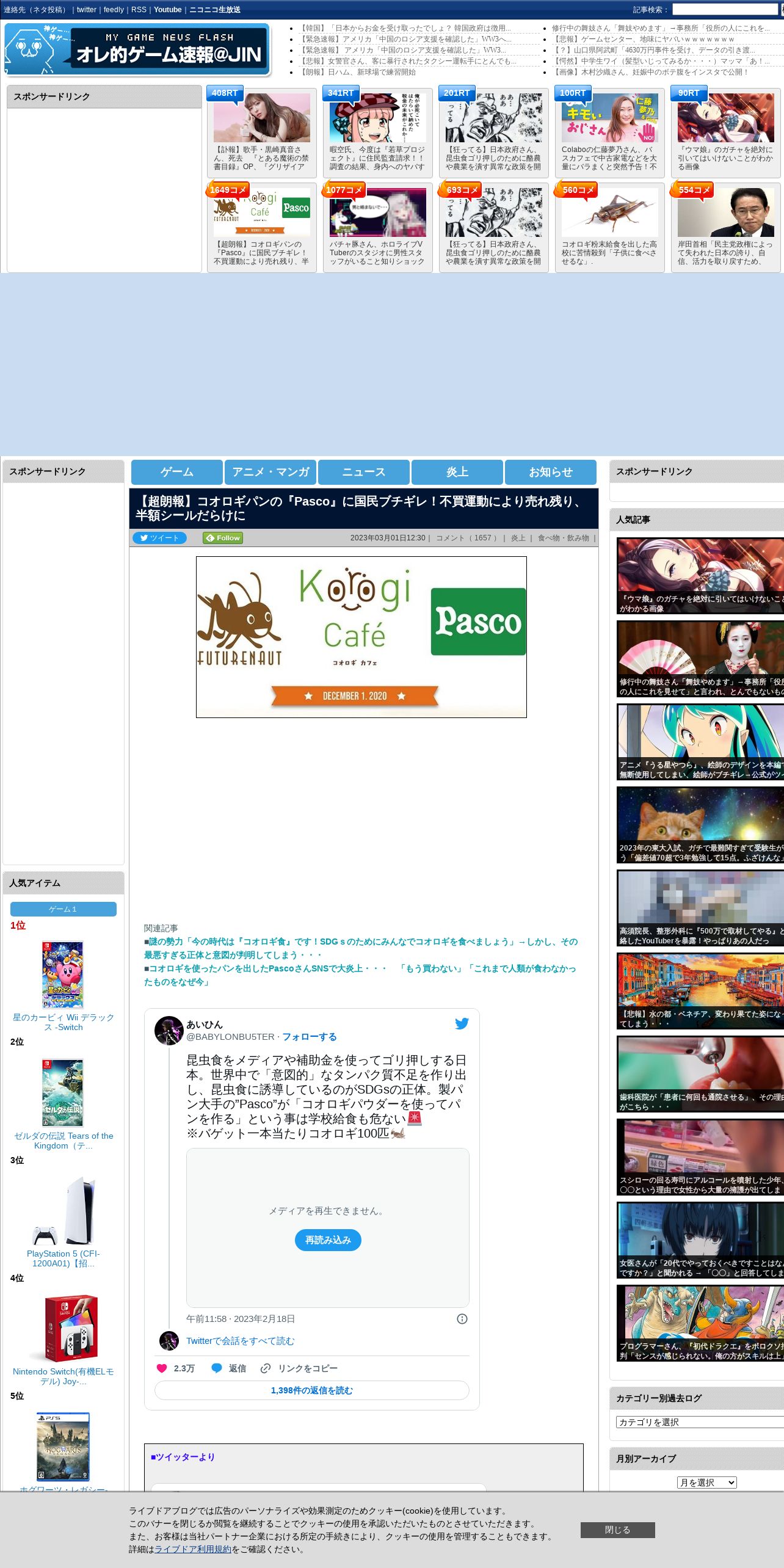
Task: Click the copy link icon リンクをコピー
Action: 265,1368
